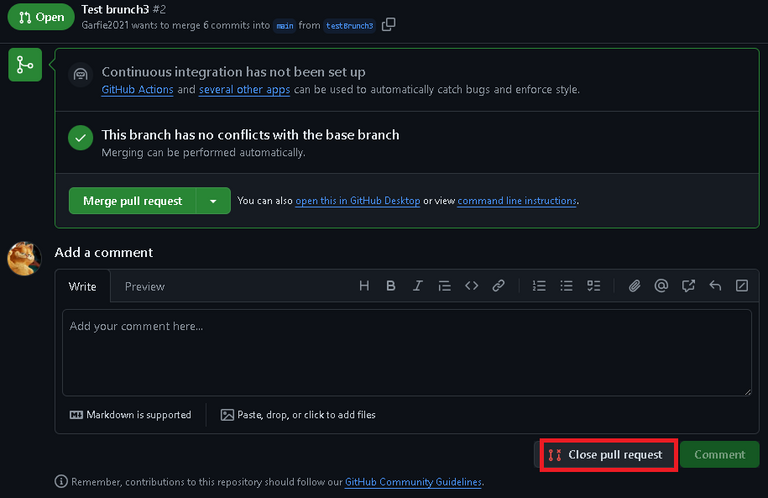Open the command line instructions link
Image resolution: width=768 pixels, height=498 pixels.
point(516,201)
